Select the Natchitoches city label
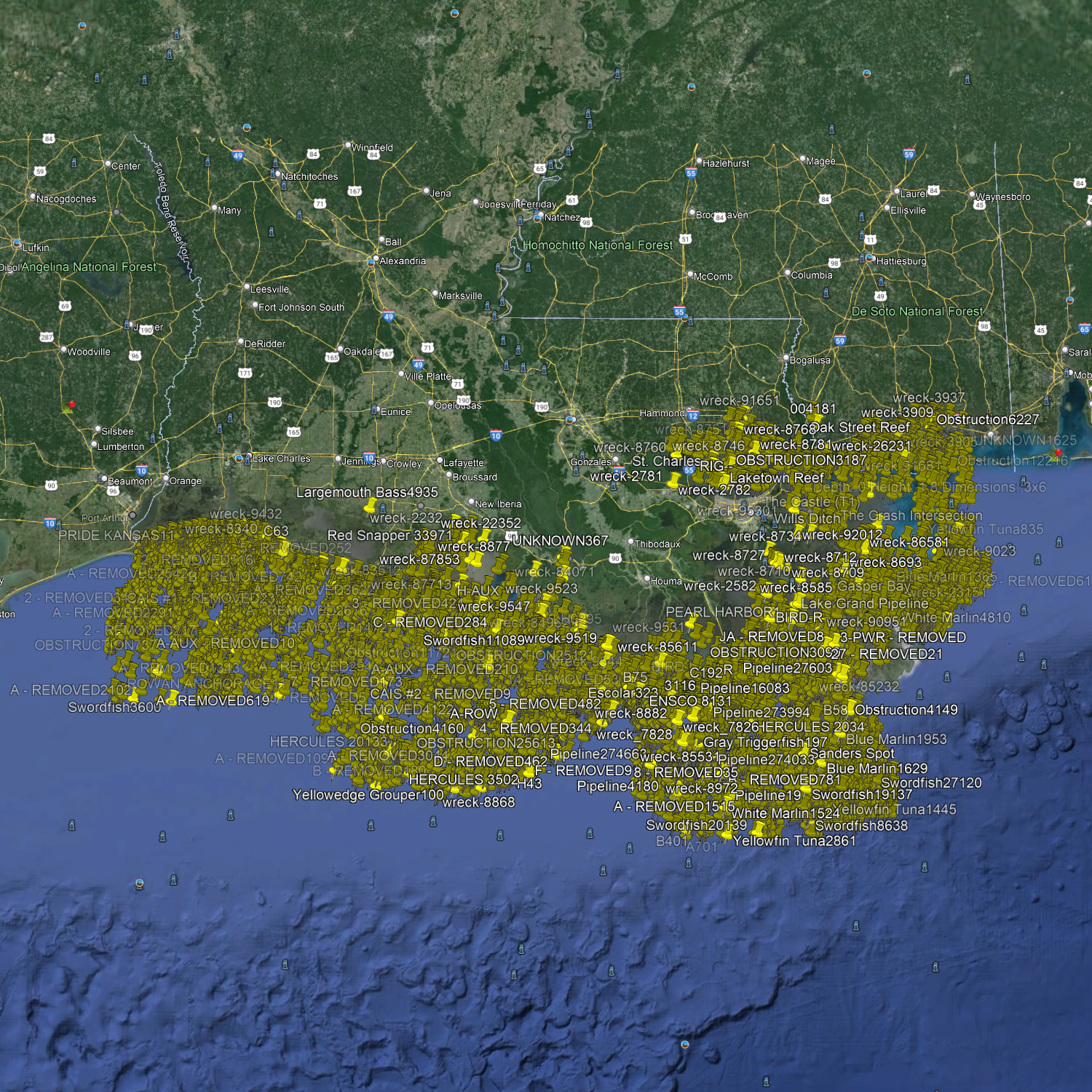Image resolution: width=1092 pixels, height=1092 pixels. click(x=309, y=177)
